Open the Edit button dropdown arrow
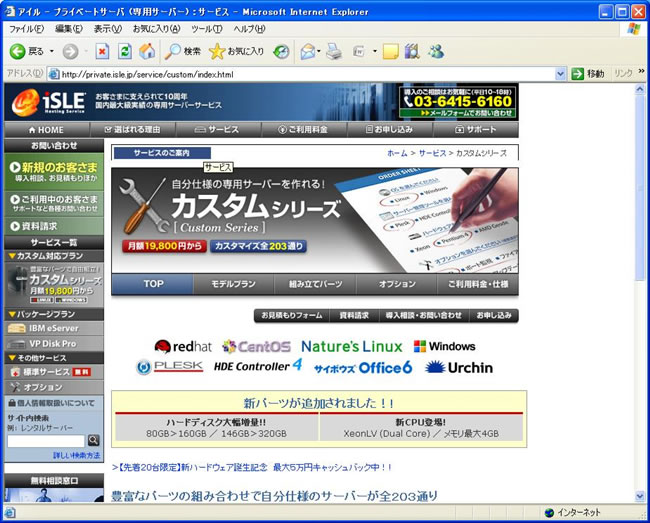The image size is (650, 523). (374, 52)
